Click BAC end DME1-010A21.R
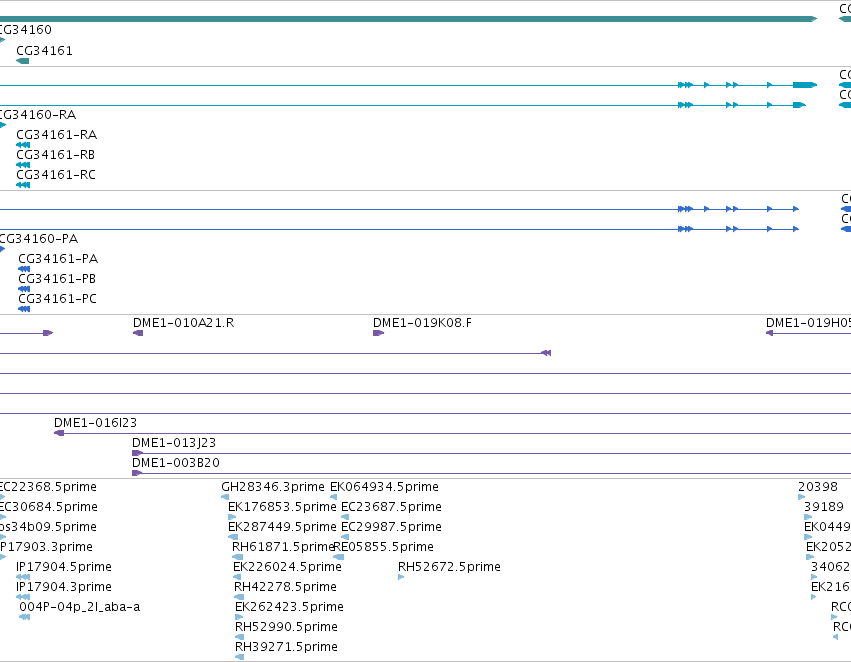 (183, 323)
